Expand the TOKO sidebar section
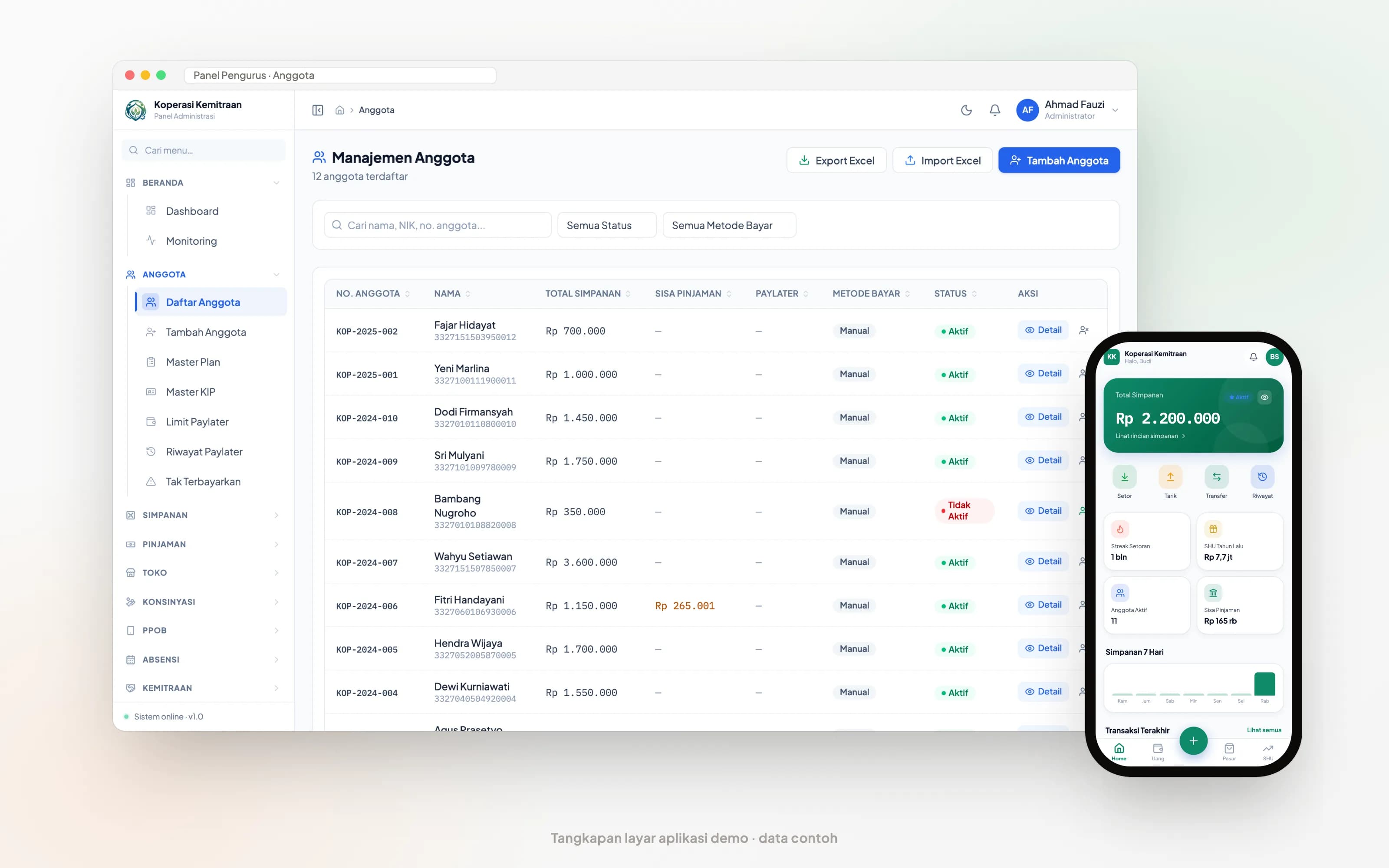This screenshot has height=868, width=1389. pyautogui.click(x=203, y=573)
